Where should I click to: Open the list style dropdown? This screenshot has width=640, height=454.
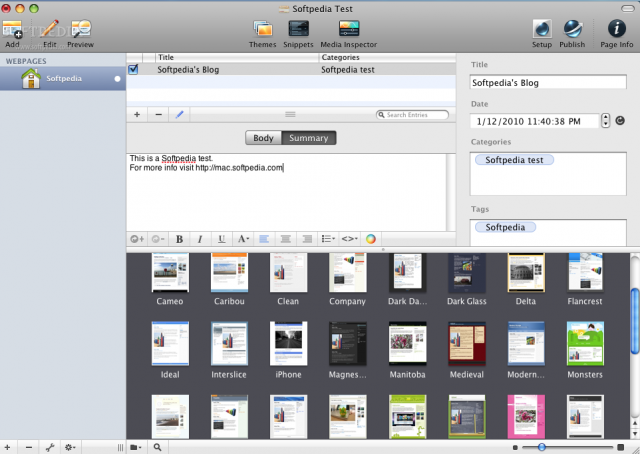pyautogui.click(x=328, y=239)
